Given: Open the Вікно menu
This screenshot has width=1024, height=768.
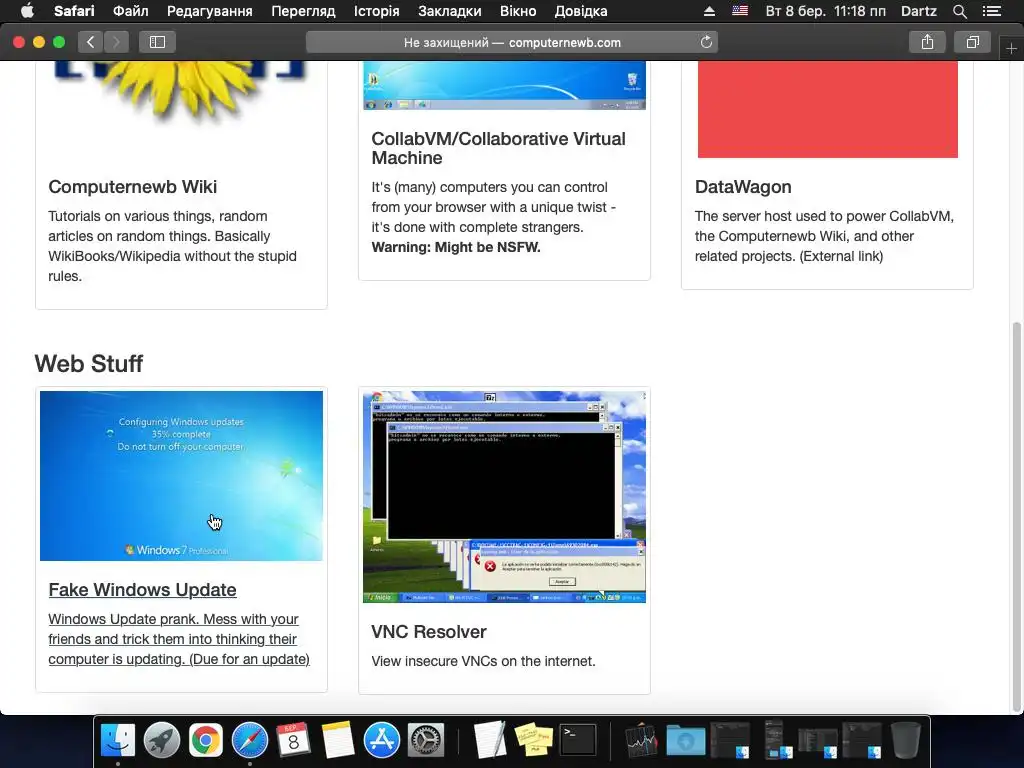Looking at the screenshot, I should coord(518,11).
